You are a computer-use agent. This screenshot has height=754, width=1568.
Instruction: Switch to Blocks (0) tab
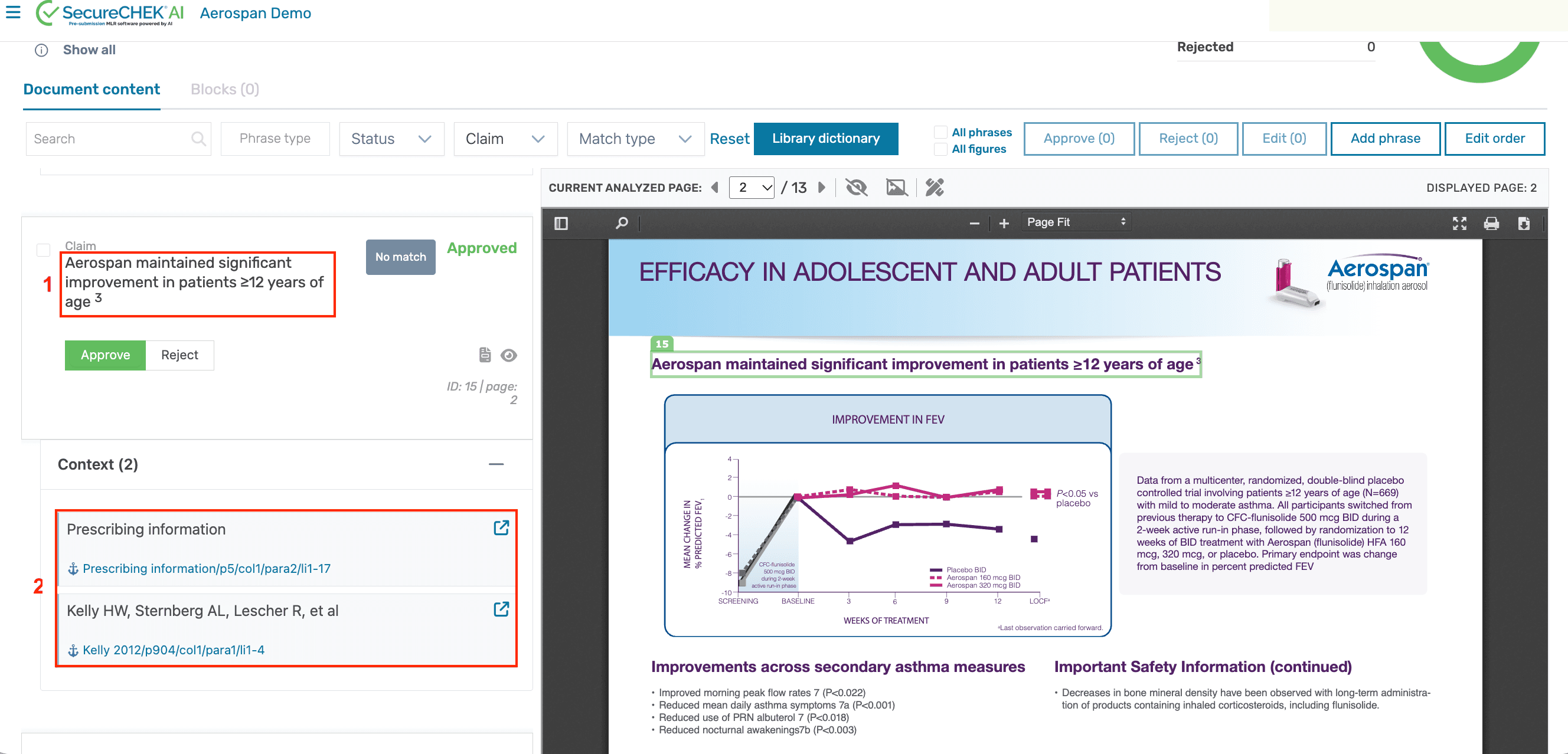coord(224,90)
